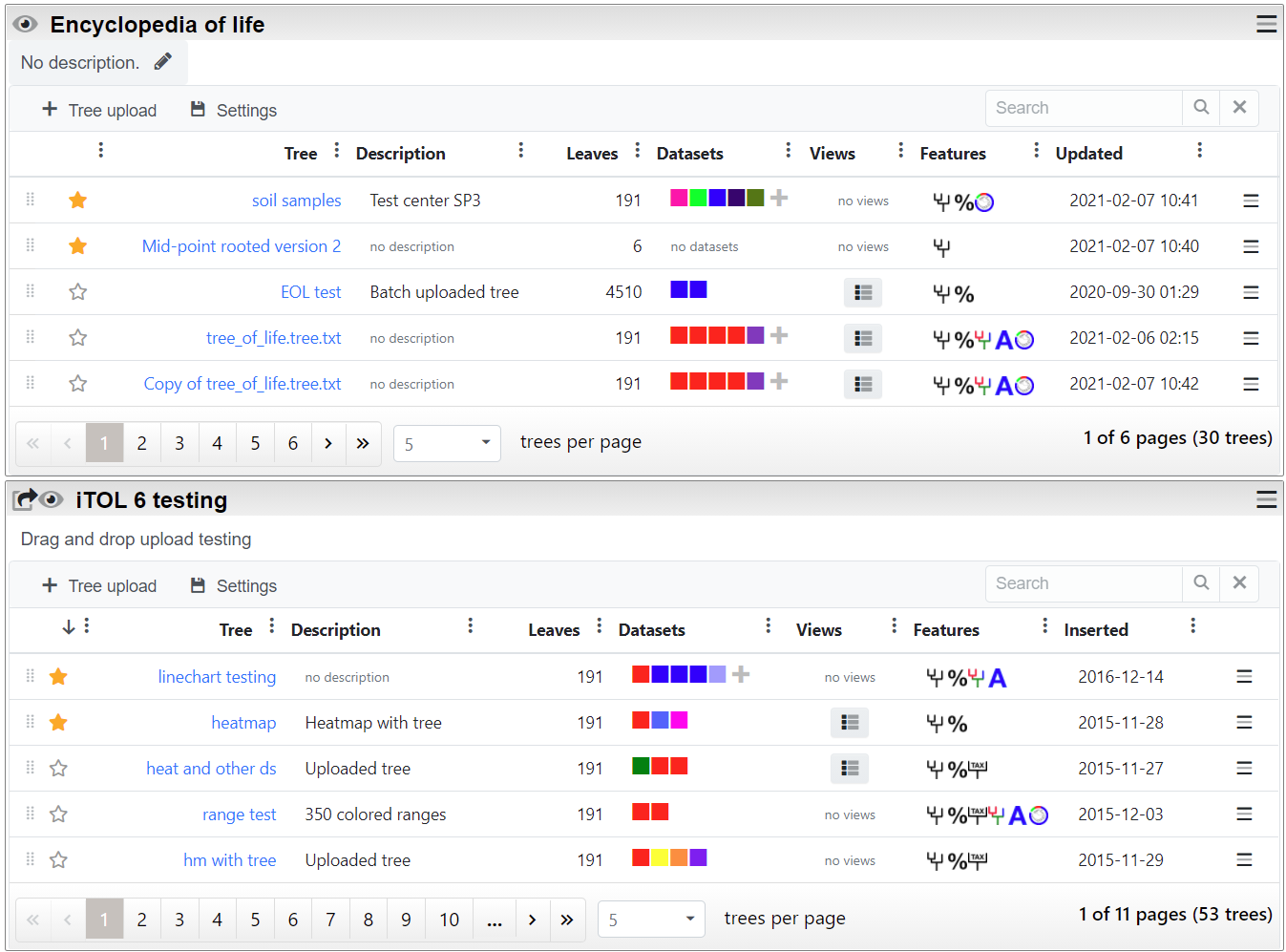Click search magnifier in Encyclopedia of life

click(x=1201, y=108)
